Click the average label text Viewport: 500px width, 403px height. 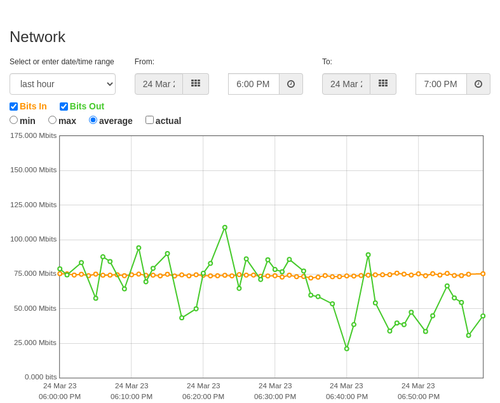(x=116, y=121)
